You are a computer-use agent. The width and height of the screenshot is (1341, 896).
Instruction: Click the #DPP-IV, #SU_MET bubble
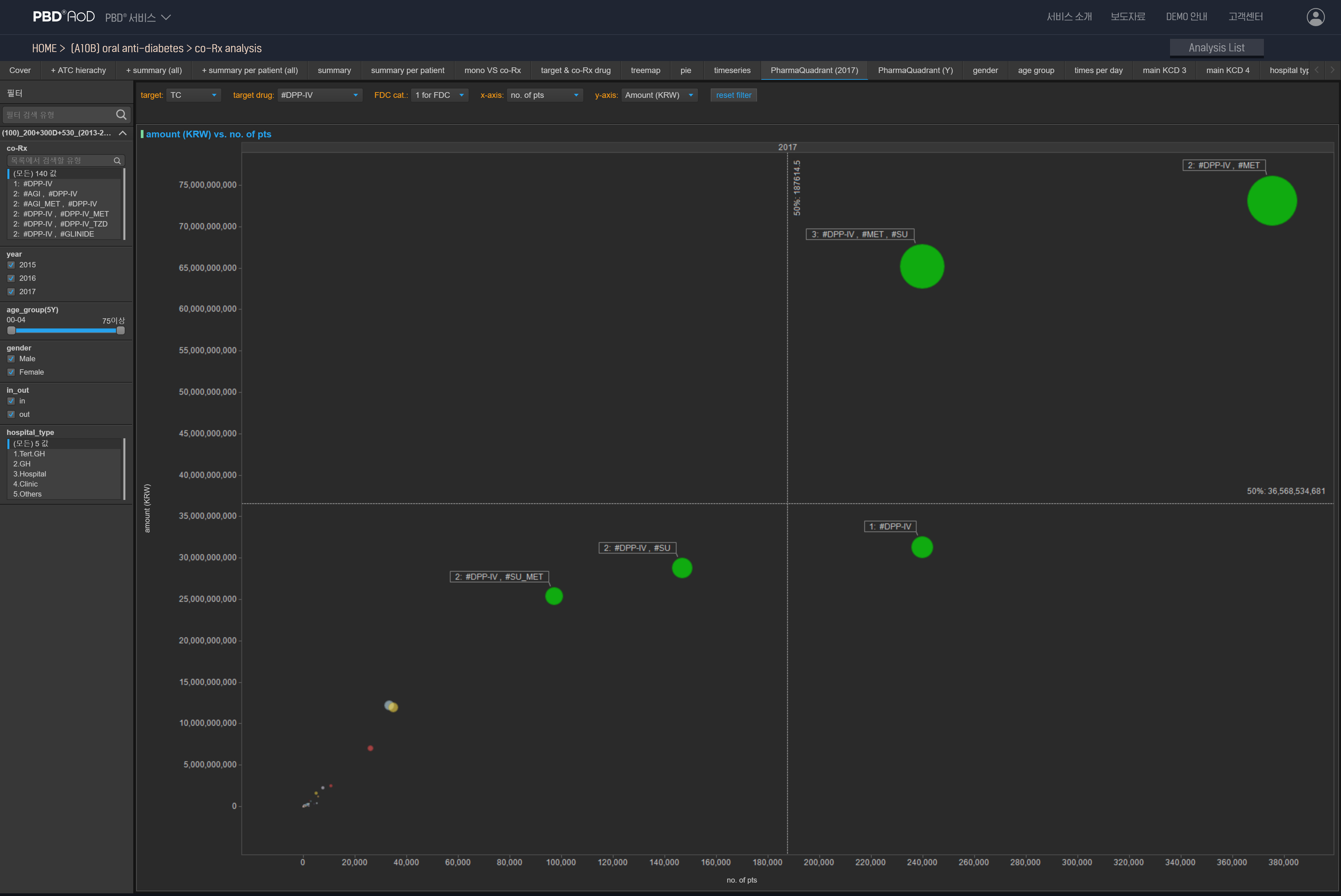click(x=554, y=596)
